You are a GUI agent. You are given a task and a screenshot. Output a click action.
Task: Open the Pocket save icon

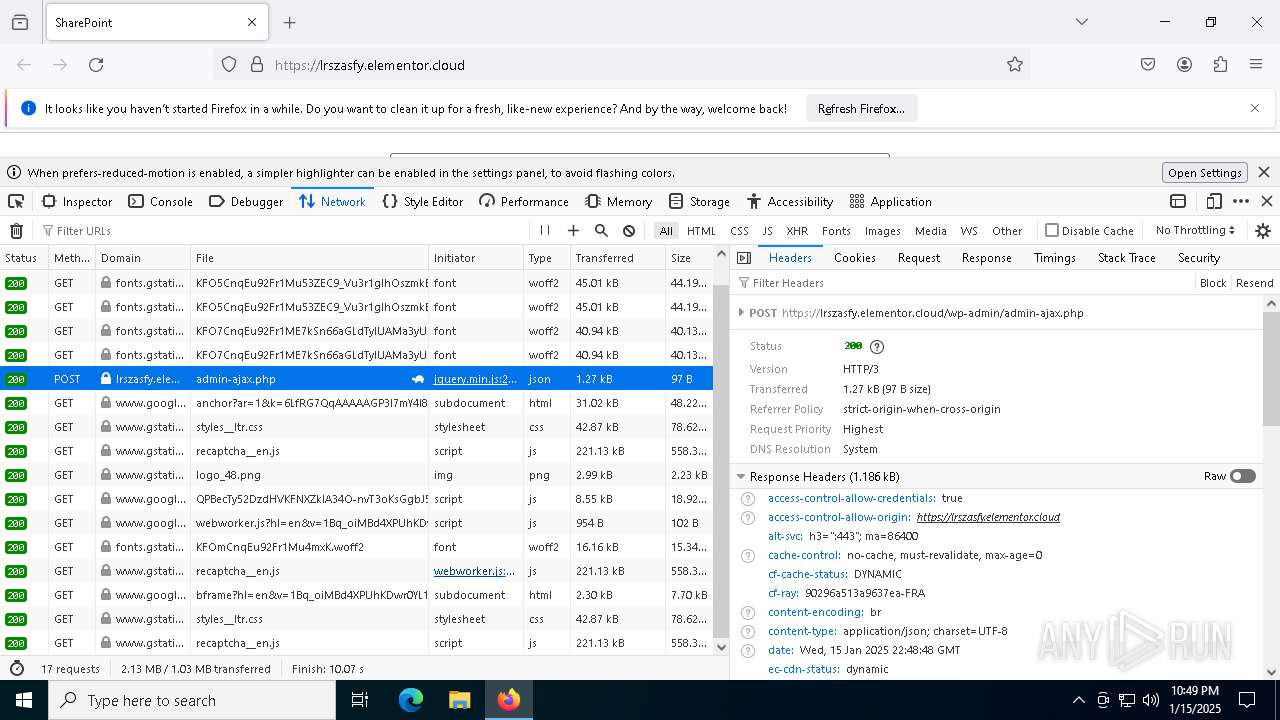pyautogui.click(x=1148, y=65)
